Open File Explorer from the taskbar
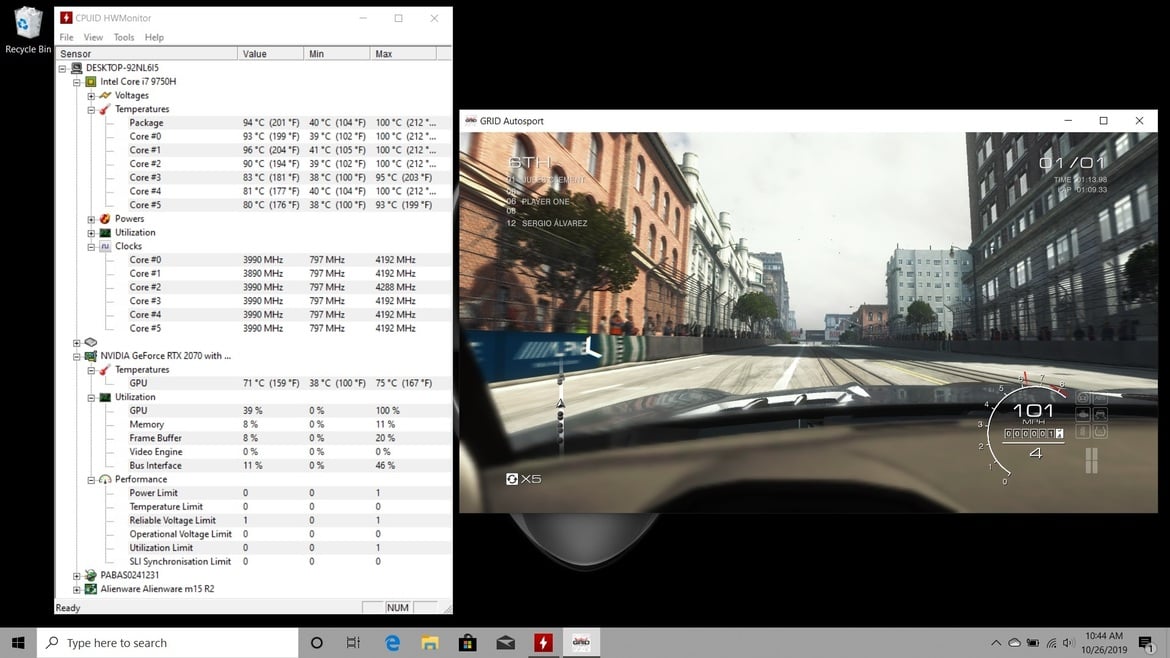Viewport: 1170px width, 658px height. click(430, 642)
